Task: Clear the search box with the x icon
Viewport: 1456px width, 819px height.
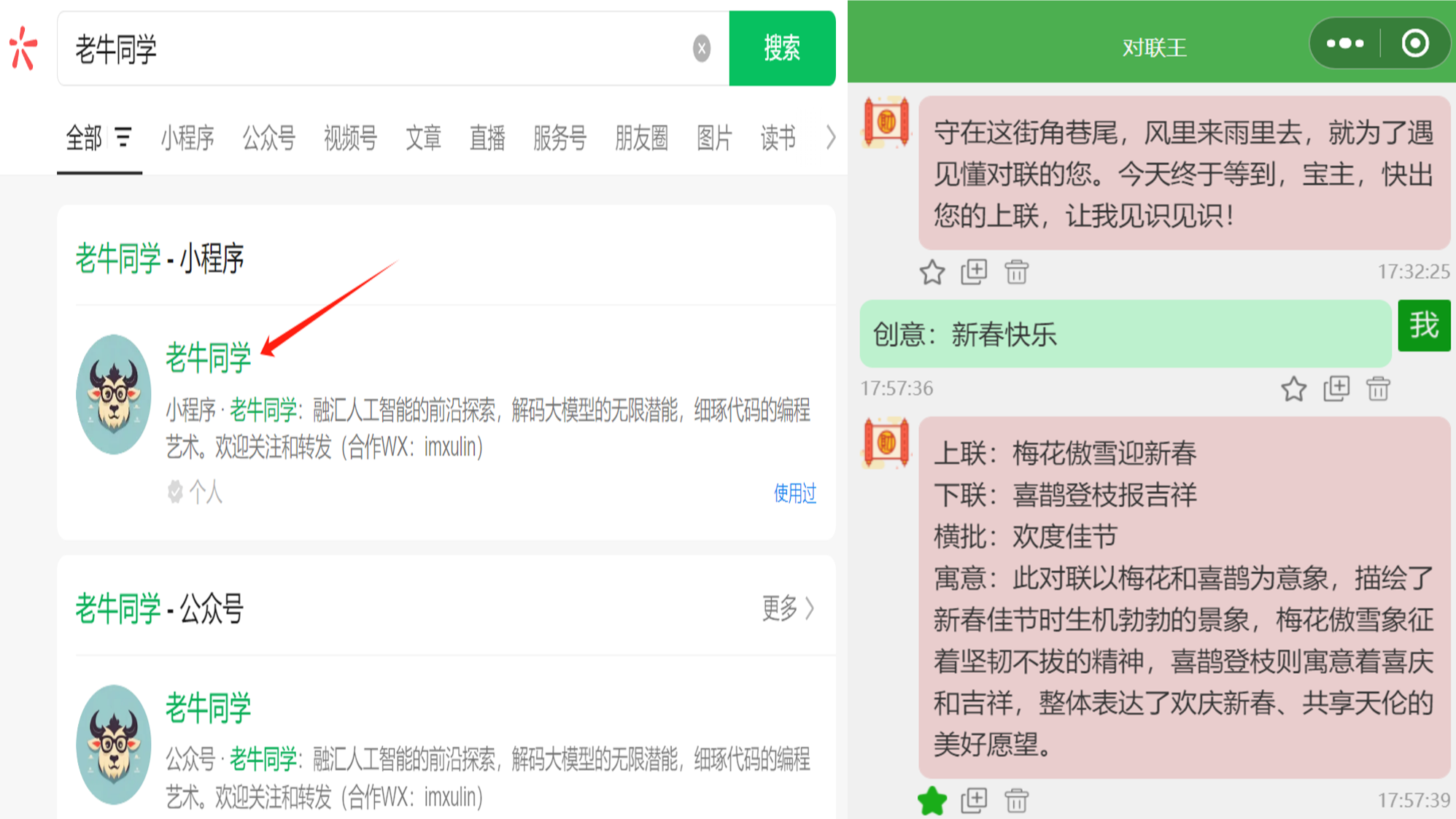Action: 702,48
